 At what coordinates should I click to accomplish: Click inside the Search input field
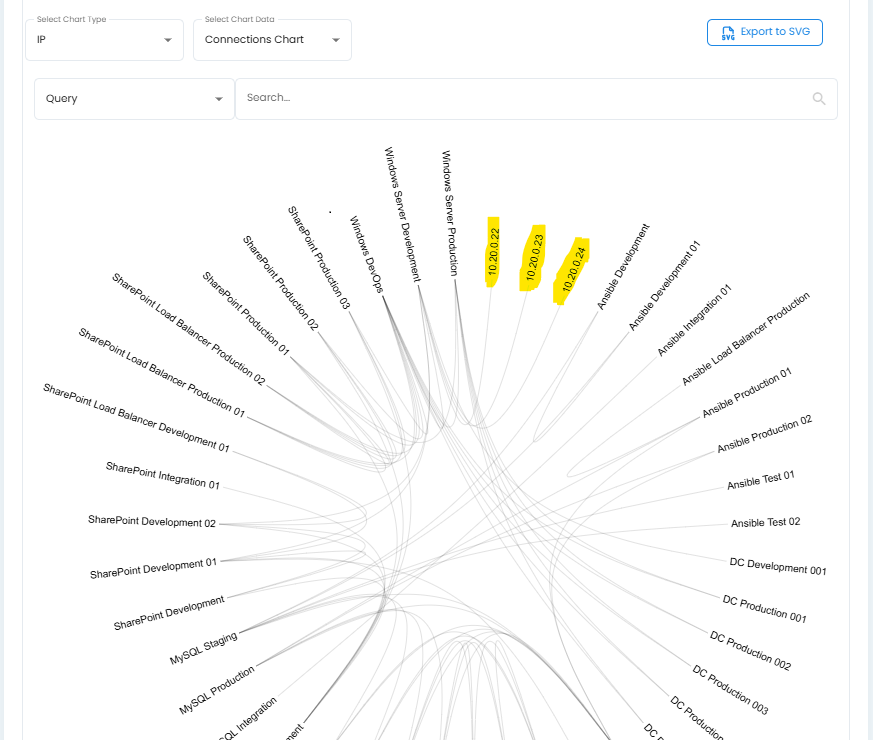(x=520, y=98)
